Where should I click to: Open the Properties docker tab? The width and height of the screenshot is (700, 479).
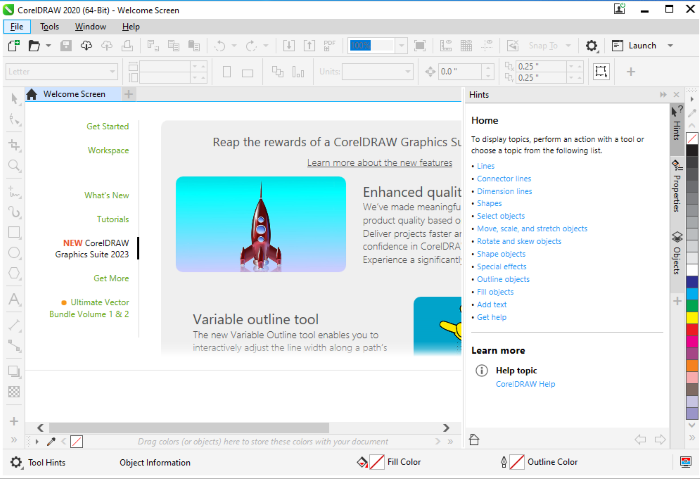677,187
